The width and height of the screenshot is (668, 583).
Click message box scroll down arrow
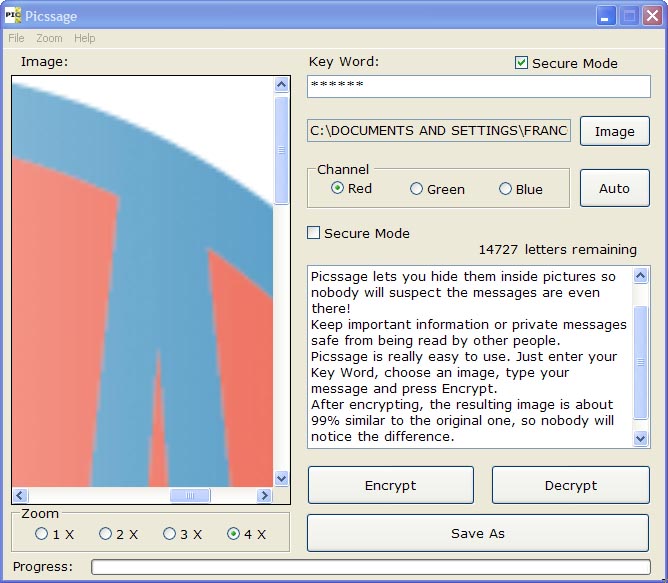641,438
